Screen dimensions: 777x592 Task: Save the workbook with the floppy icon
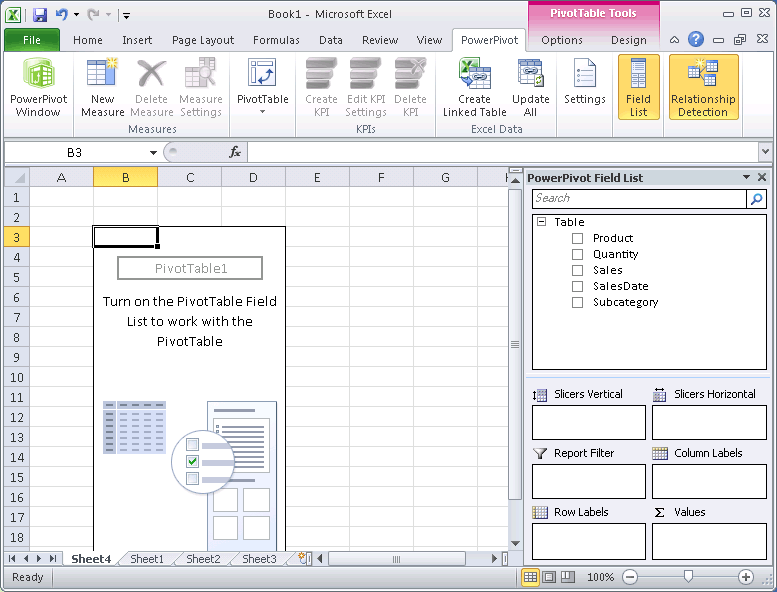[x=40, y=15]
